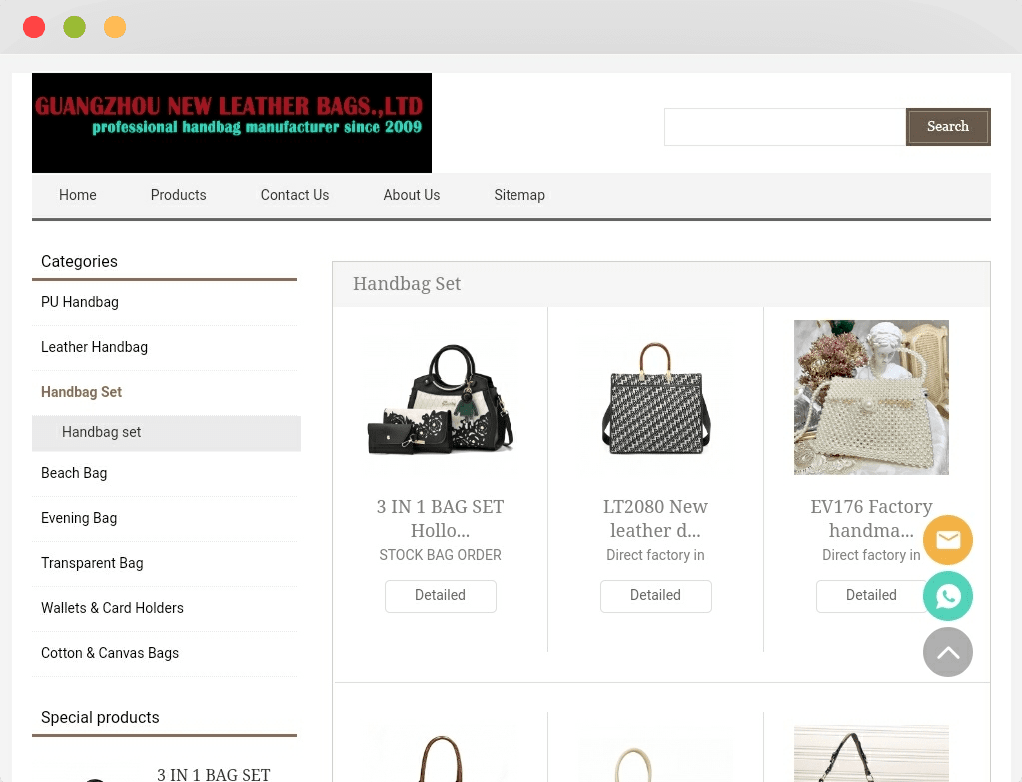Open the Handbag Set parent category
The image size is (1022, 782).
pos(81,392)
